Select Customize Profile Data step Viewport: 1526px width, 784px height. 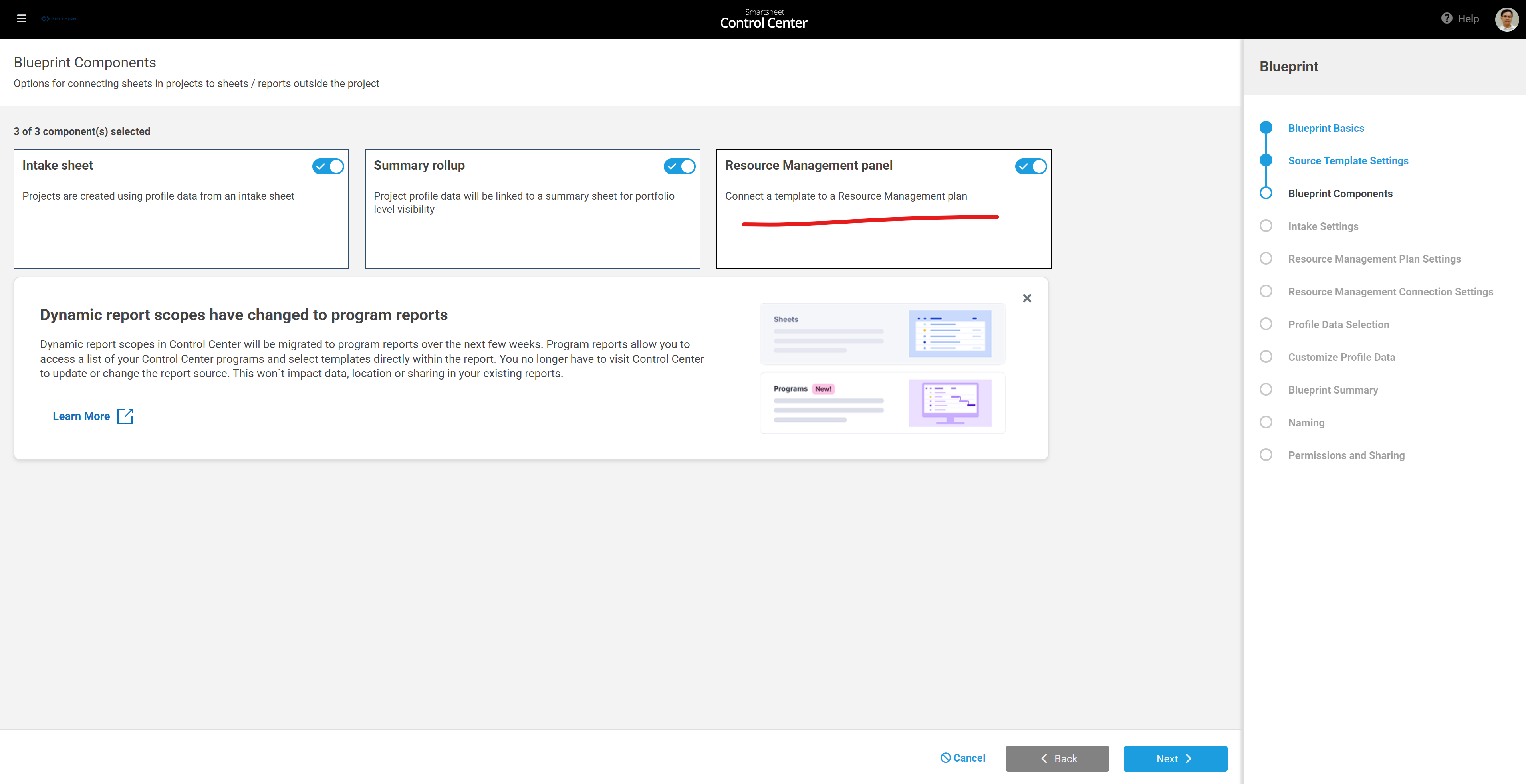click(x=1341, y=357)
